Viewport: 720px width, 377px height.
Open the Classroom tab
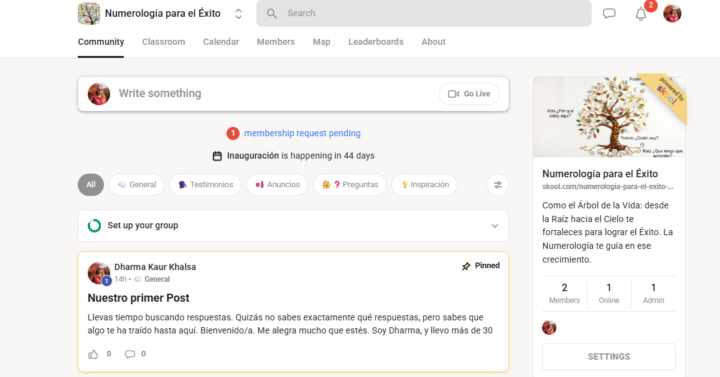coord(163,42)
